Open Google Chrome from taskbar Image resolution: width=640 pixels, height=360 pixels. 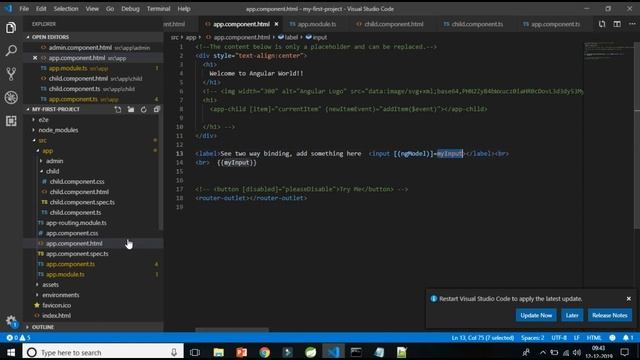pyautogui.click(x=264, y=352)
